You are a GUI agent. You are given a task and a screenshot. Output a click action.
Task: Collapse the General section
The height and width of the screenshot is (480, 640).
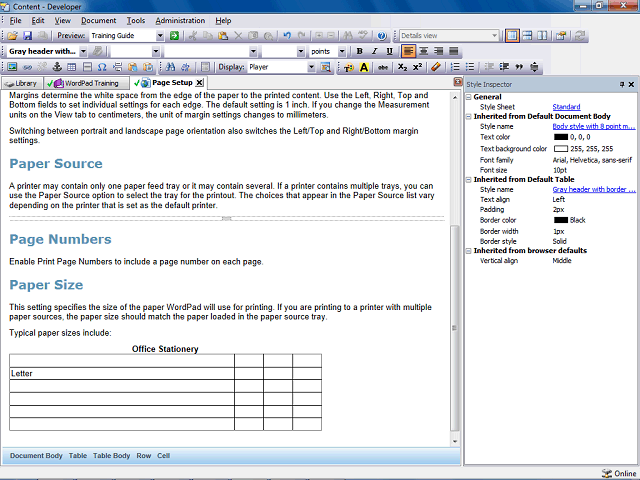469,97
